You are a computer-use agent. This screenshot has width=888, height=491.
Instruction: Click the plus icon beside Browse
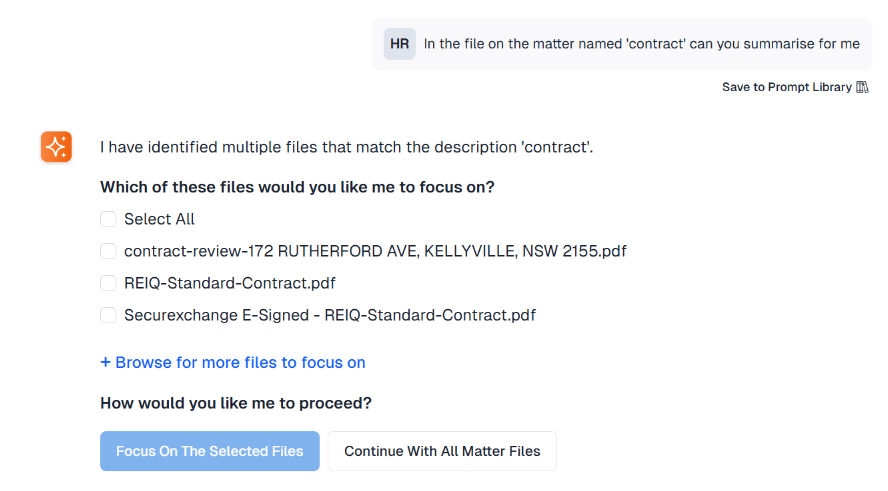click(105, 363)
